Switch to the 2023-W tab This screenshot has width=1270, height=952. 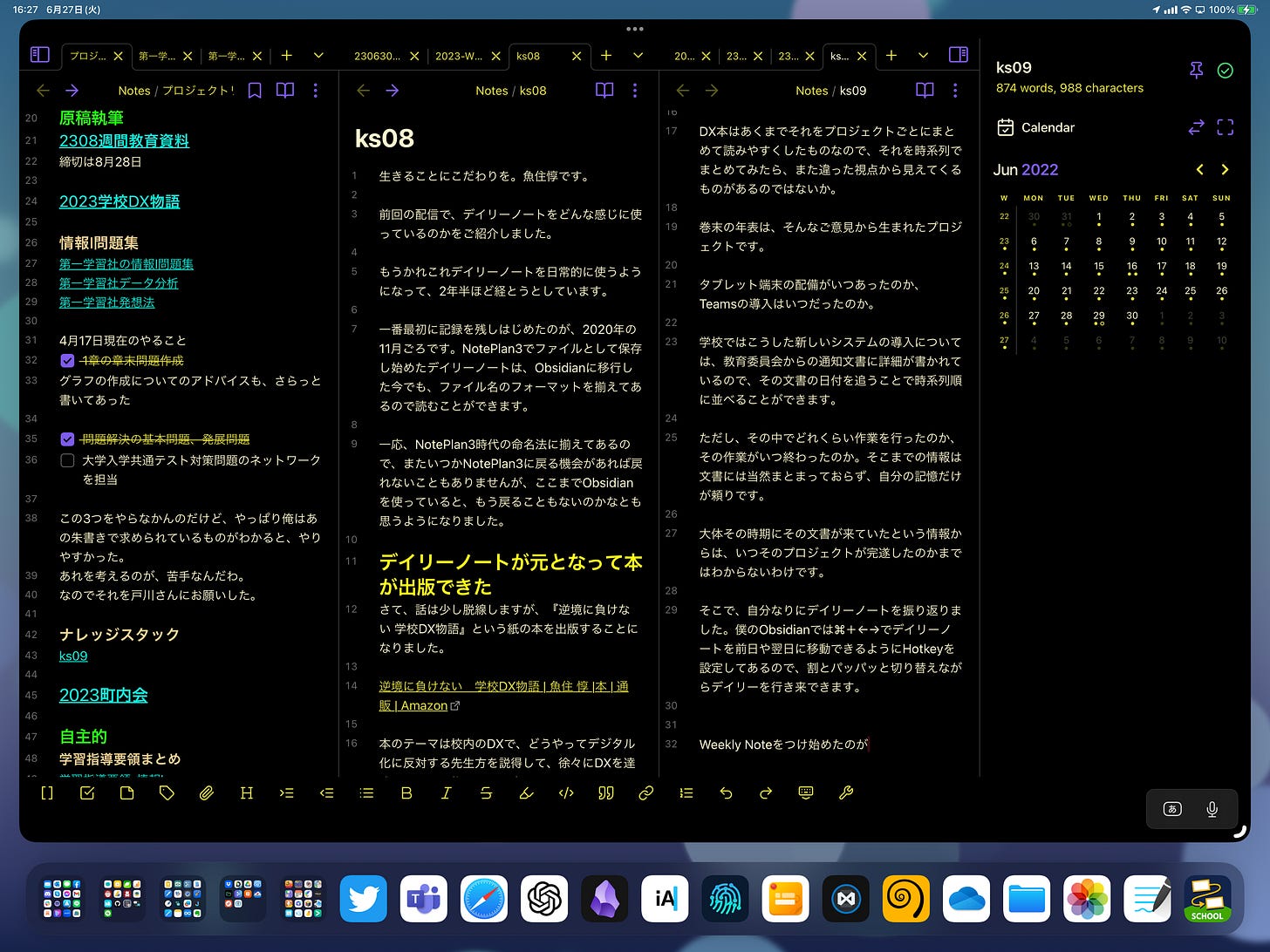point(459,56)
